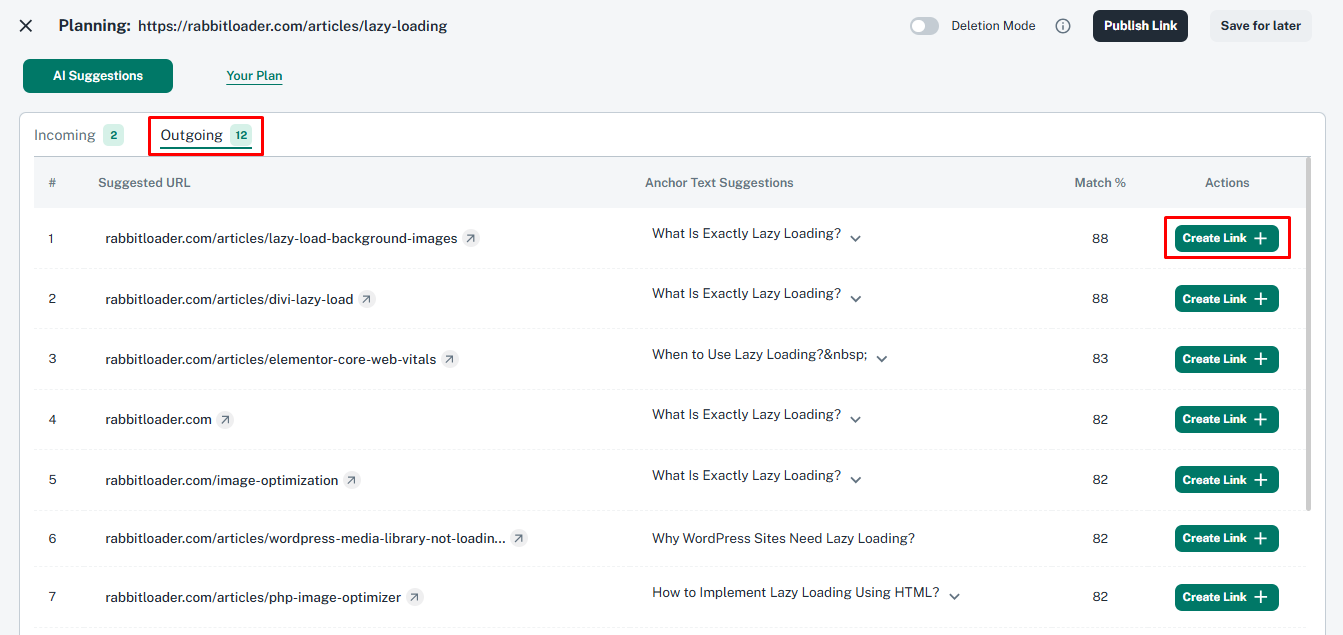Click the Publish Link button
The width and height of the screenshot is (1343, 635).
[1140, 26]
